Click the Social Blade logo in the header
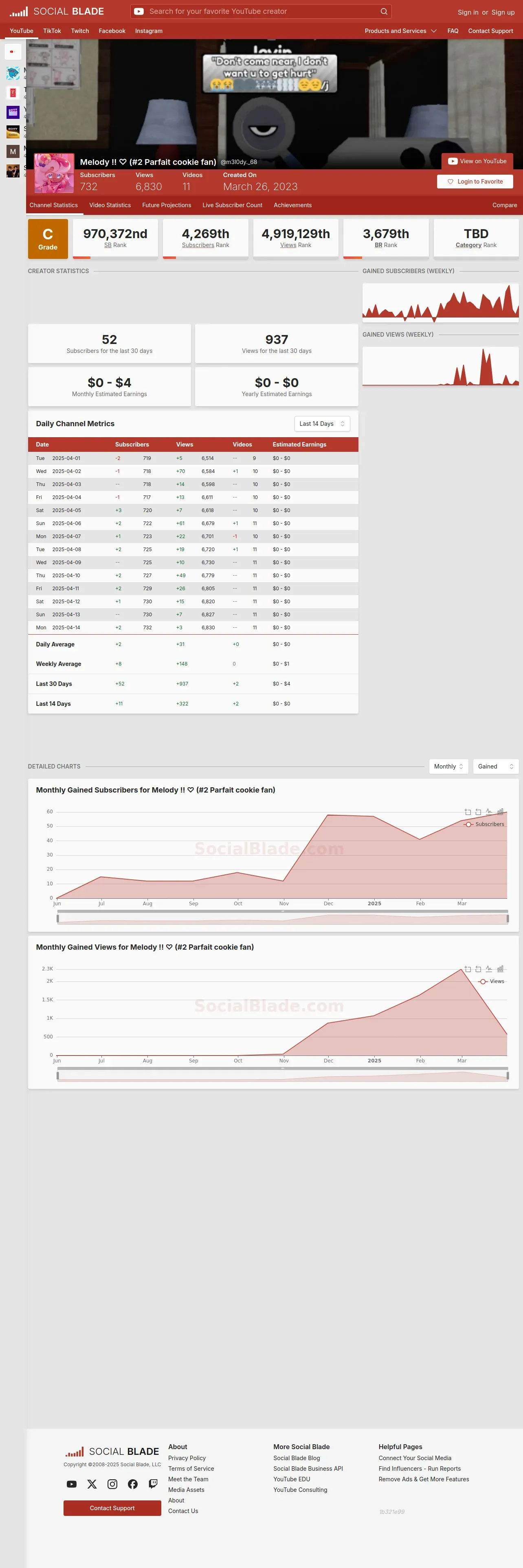This screenshot has height=1568, width=523. click(x=57, y=11)
